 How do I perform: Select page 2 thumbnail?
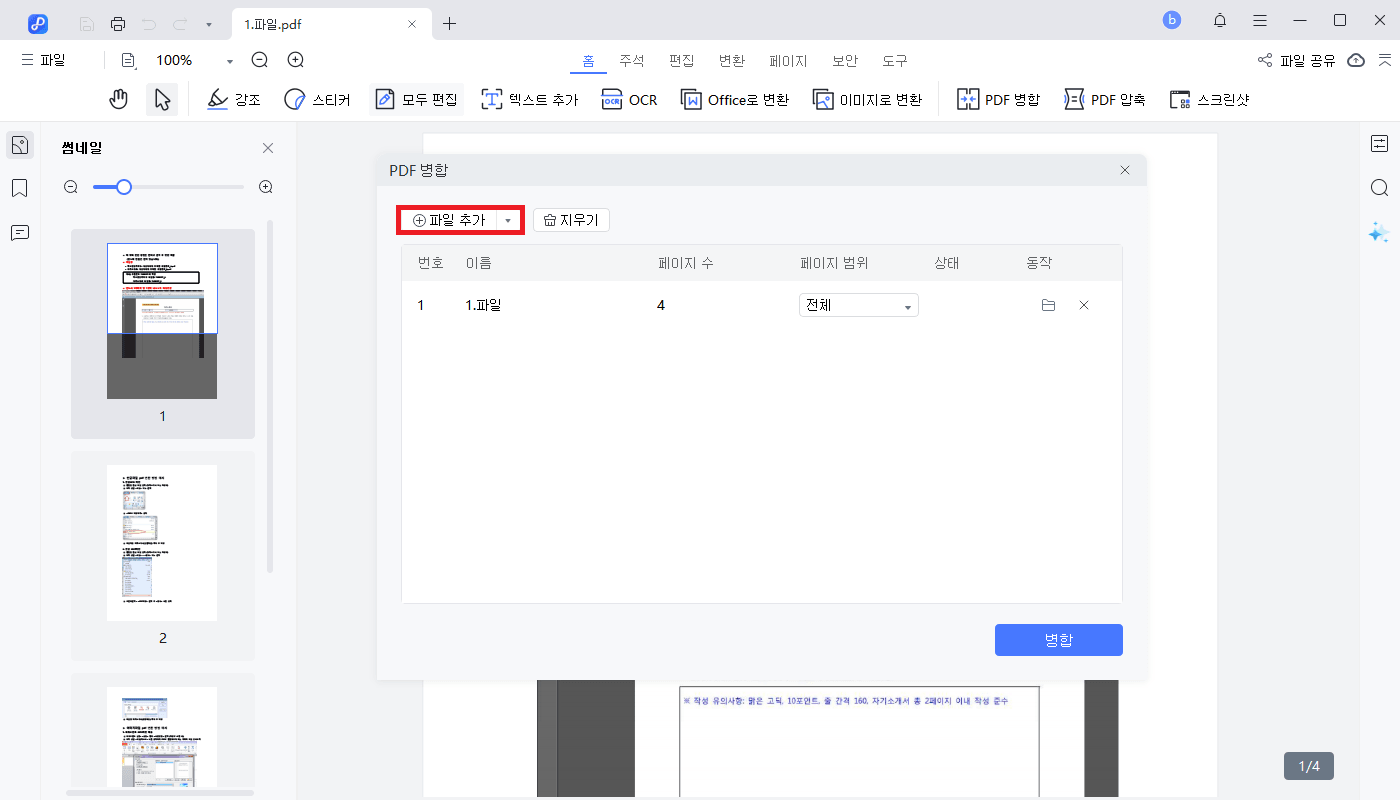(162, 555)
